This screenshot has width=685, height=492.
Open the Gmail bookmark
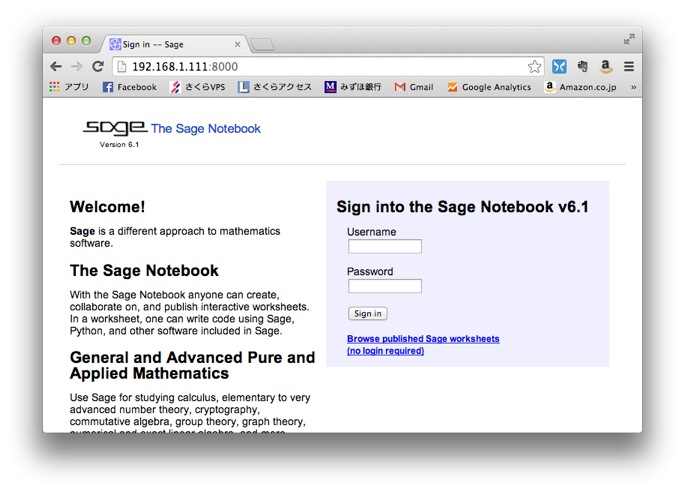pos(414,87)
